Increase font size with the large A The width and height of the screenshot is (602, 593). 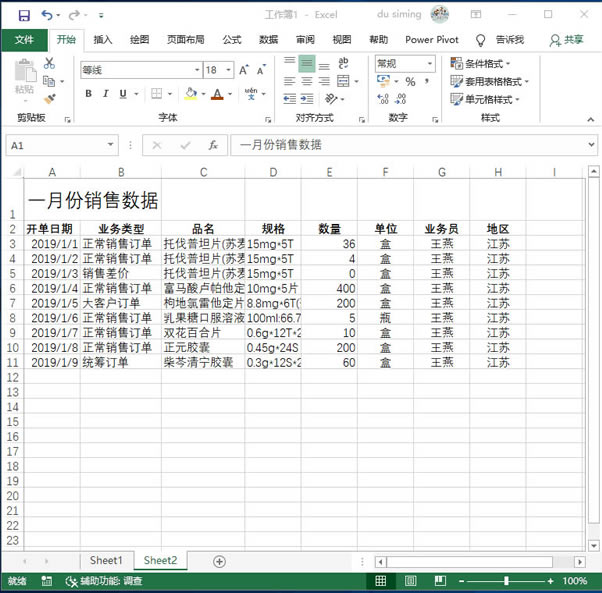[x=244, y=70]
